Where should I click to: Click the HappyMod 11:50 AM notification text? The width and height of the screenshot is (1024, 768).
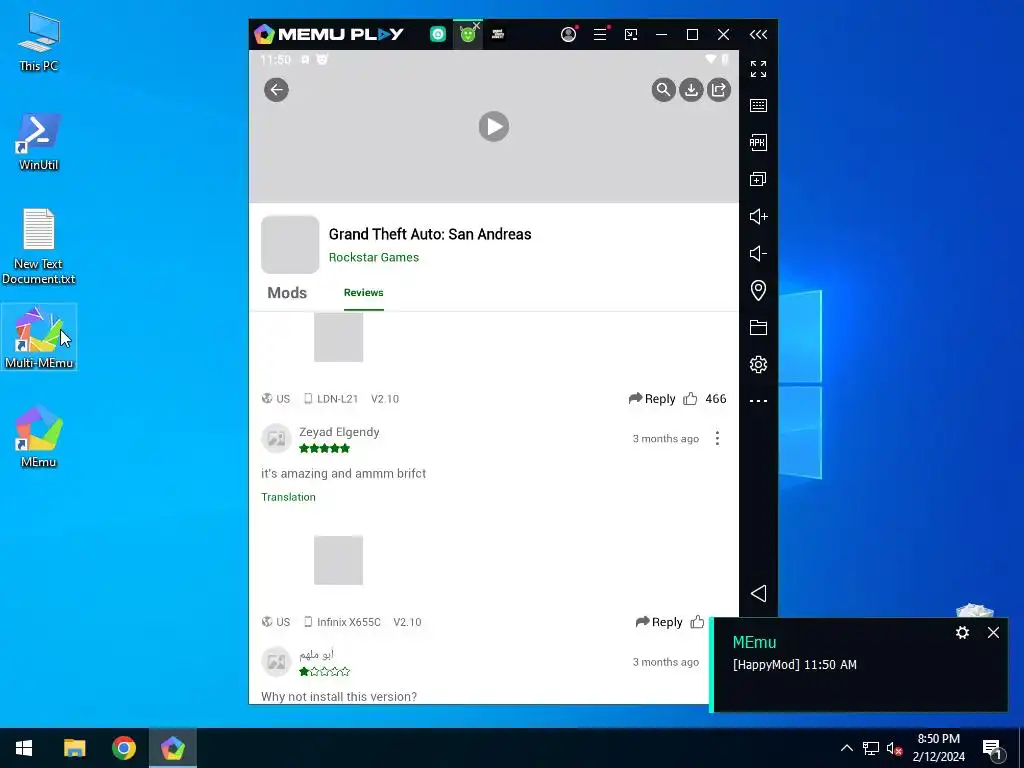(795, 665)
